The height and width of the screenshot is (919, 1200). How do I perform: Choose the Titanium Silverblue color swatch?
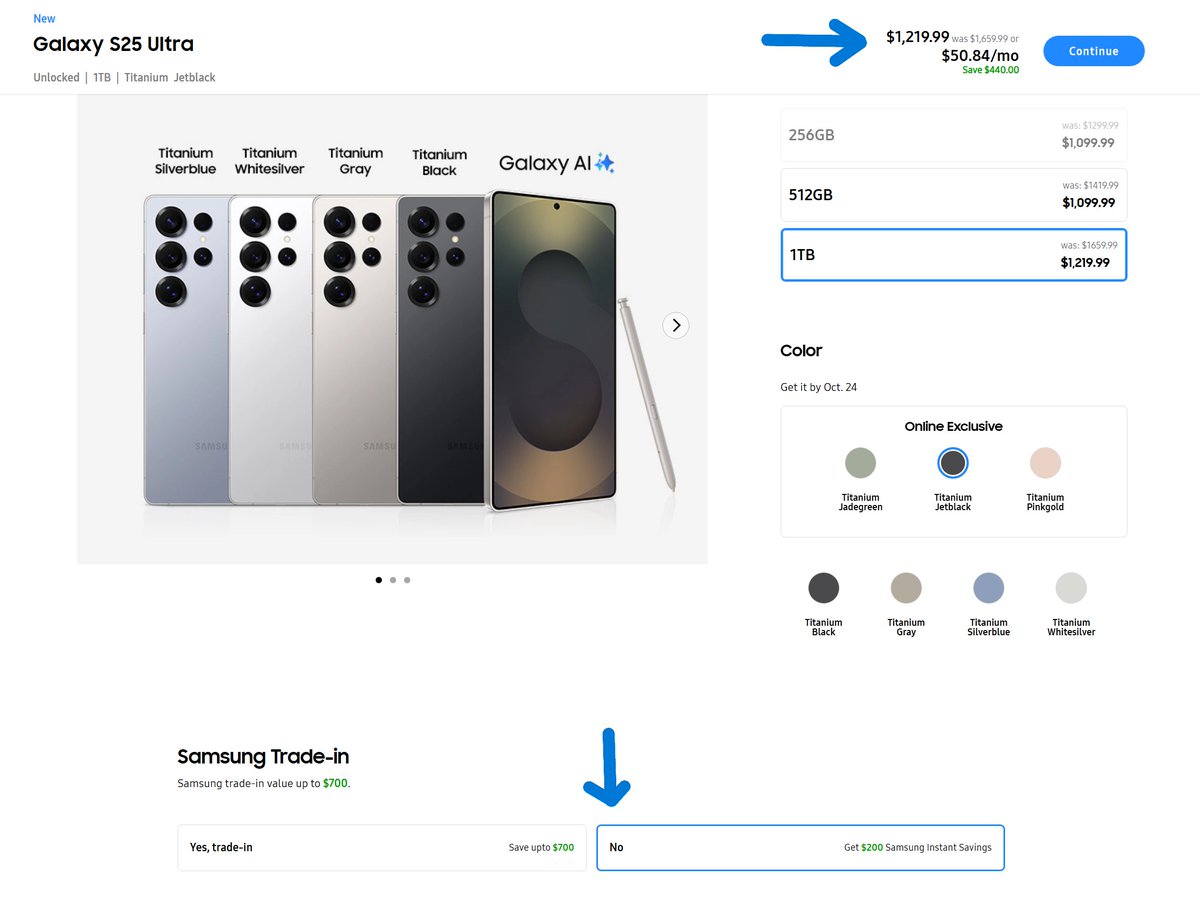pos(988,588)
